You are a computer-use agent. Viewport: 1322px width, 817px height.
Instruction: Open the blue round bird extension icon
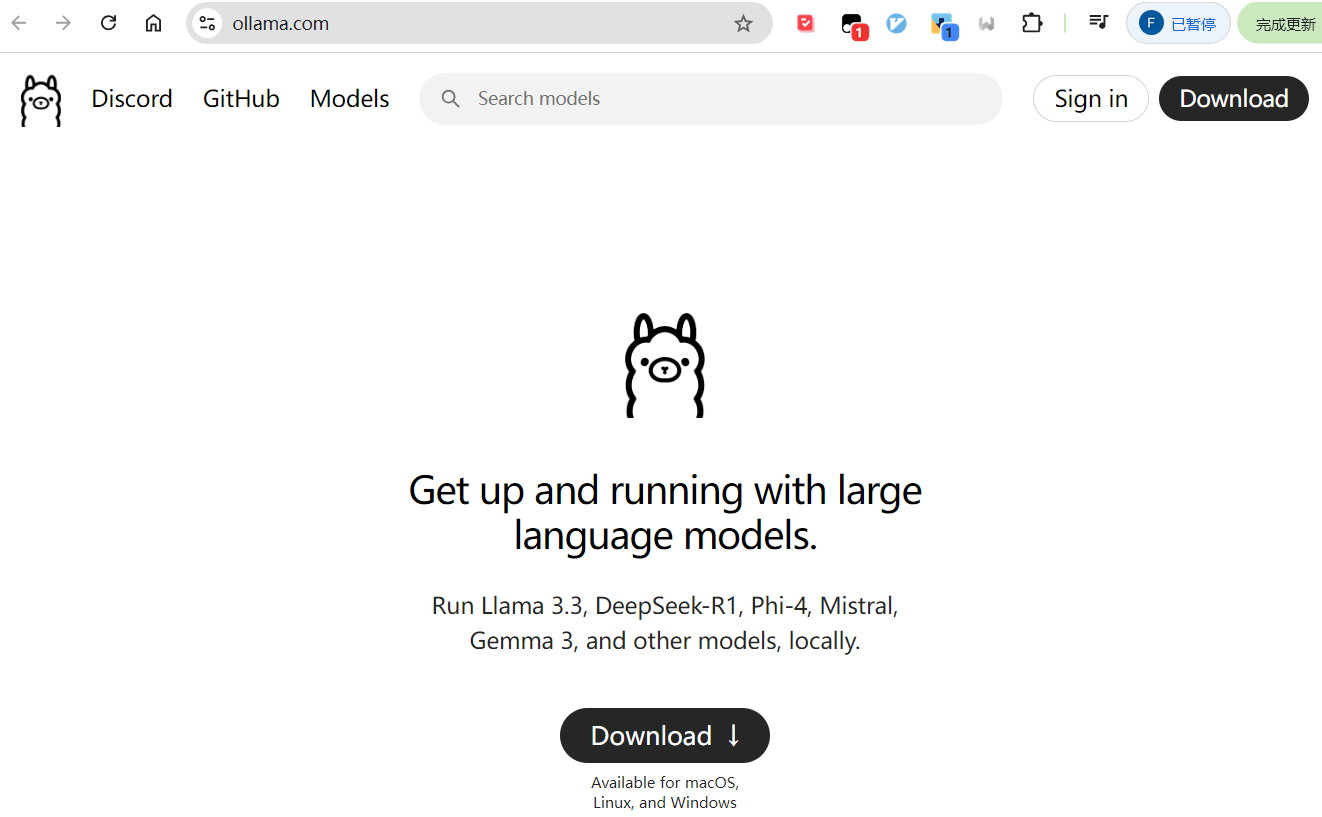(x=897, y=23)
